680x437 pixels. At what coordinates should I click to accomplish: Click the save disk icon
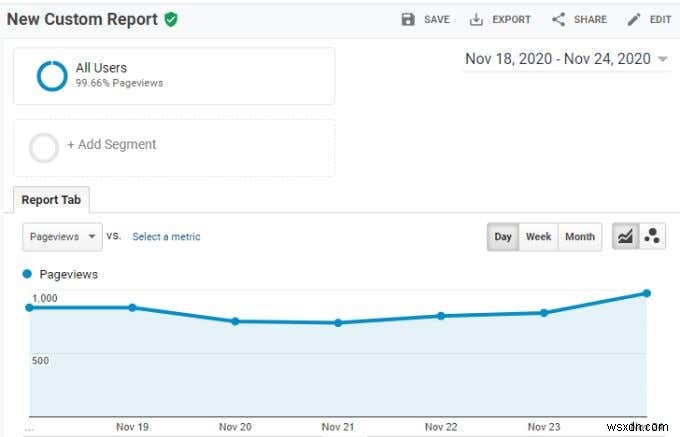pos(408,20)
